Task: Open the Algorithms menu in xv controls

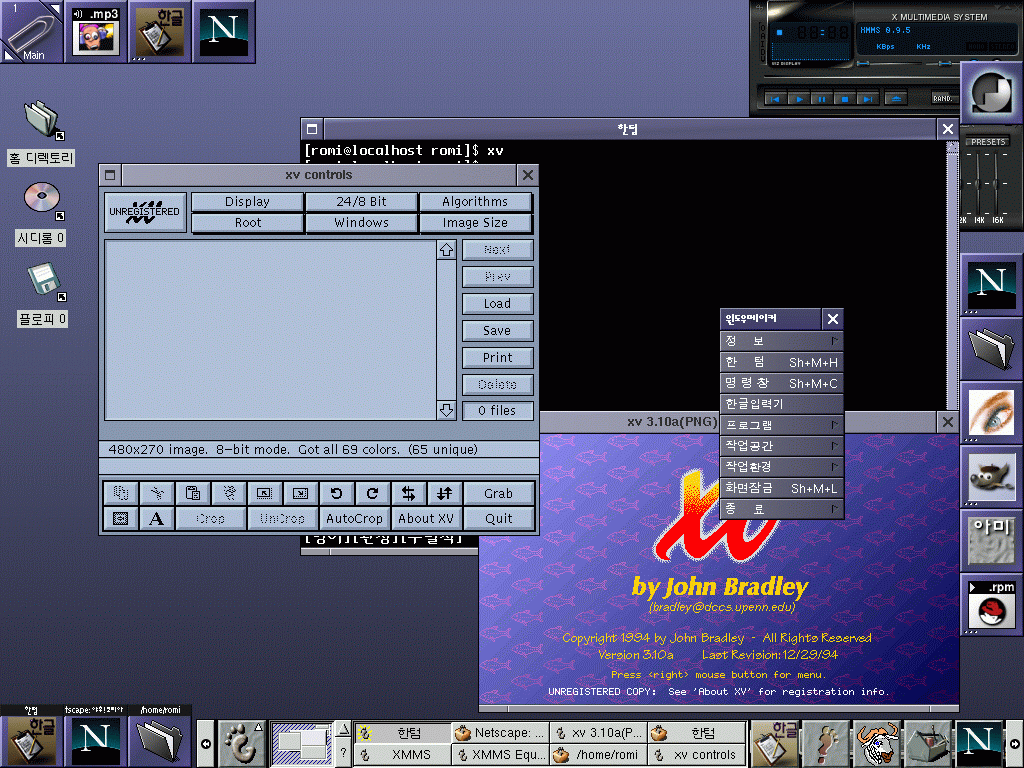Action: pyautogui.click(x=475, y=202)
